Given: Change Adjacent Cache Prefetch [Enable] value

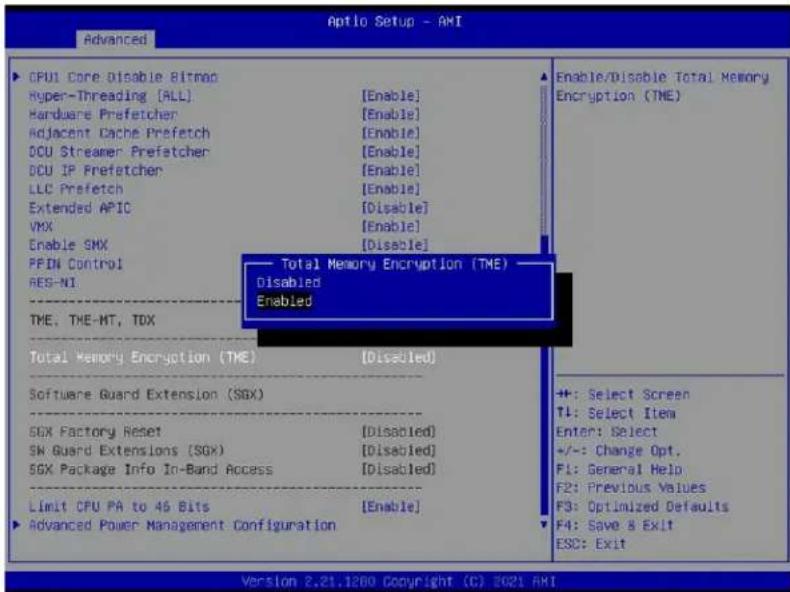Looking at the screenshot, I should [390, 133].
